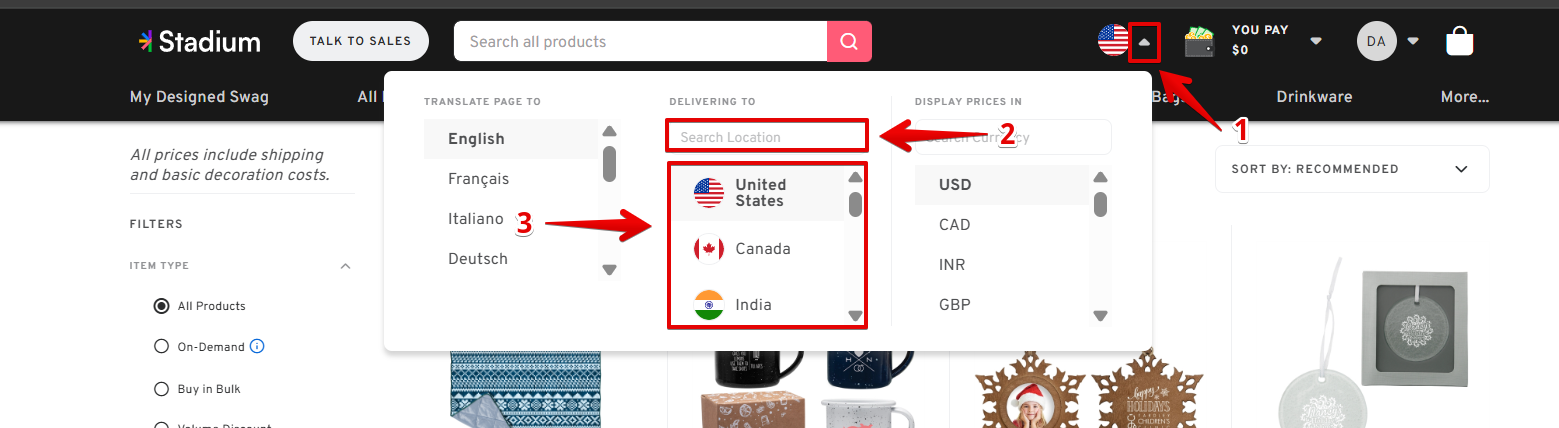Viewport: 1559px width, 428px height.
Task: Click the DA account avatar
Action: coord(1376,41)
